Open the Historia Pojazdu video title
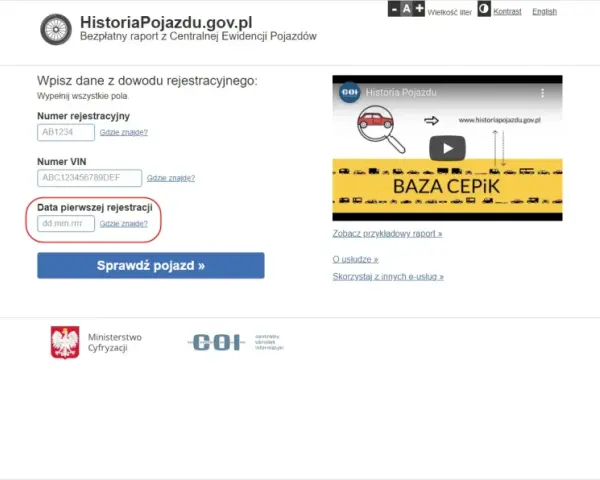This screenshot has height=480, width=600. coord(401,93)
